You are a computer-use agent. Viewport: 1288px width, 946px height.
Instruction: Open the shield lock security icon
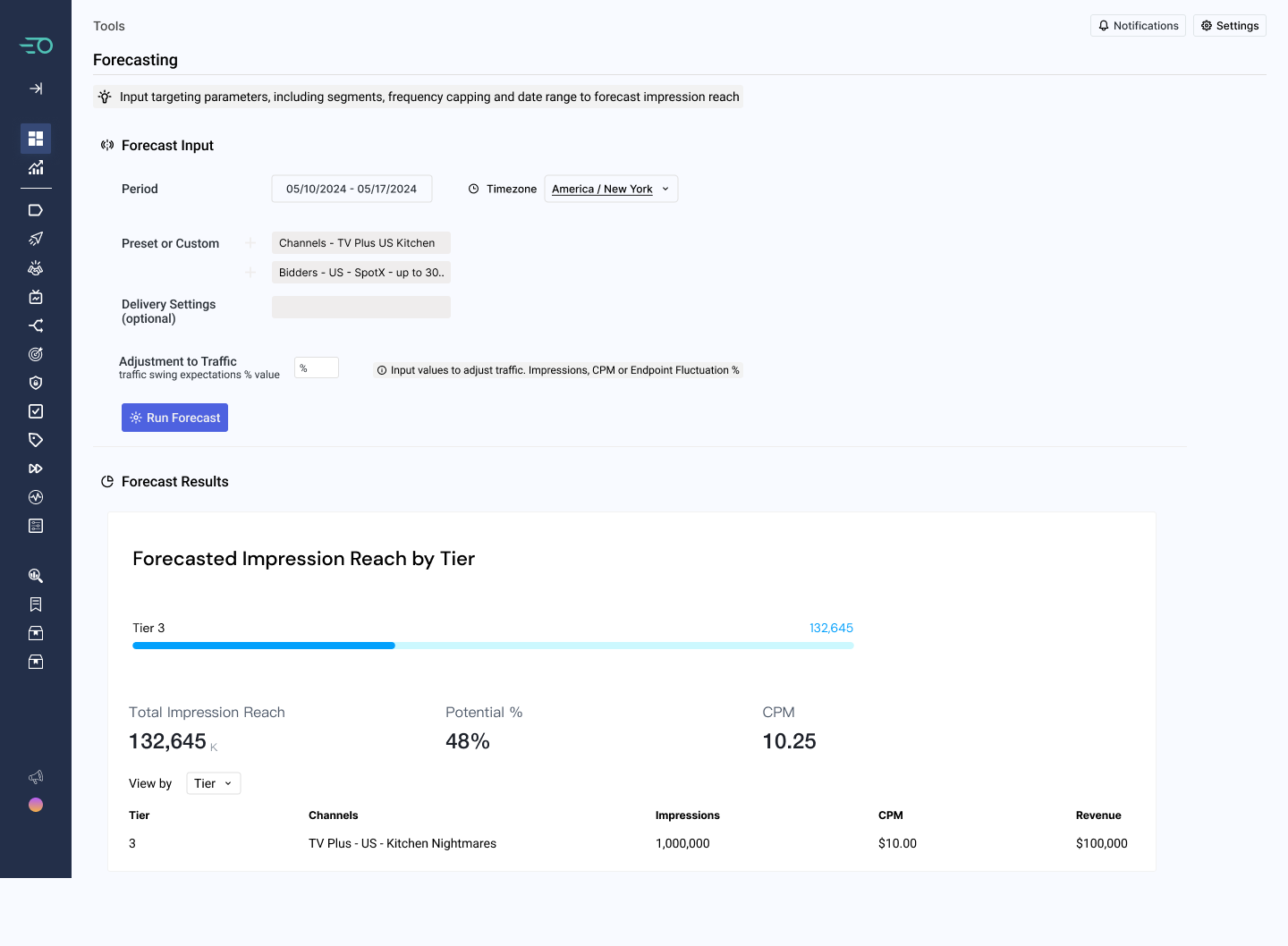click(36, 383)
